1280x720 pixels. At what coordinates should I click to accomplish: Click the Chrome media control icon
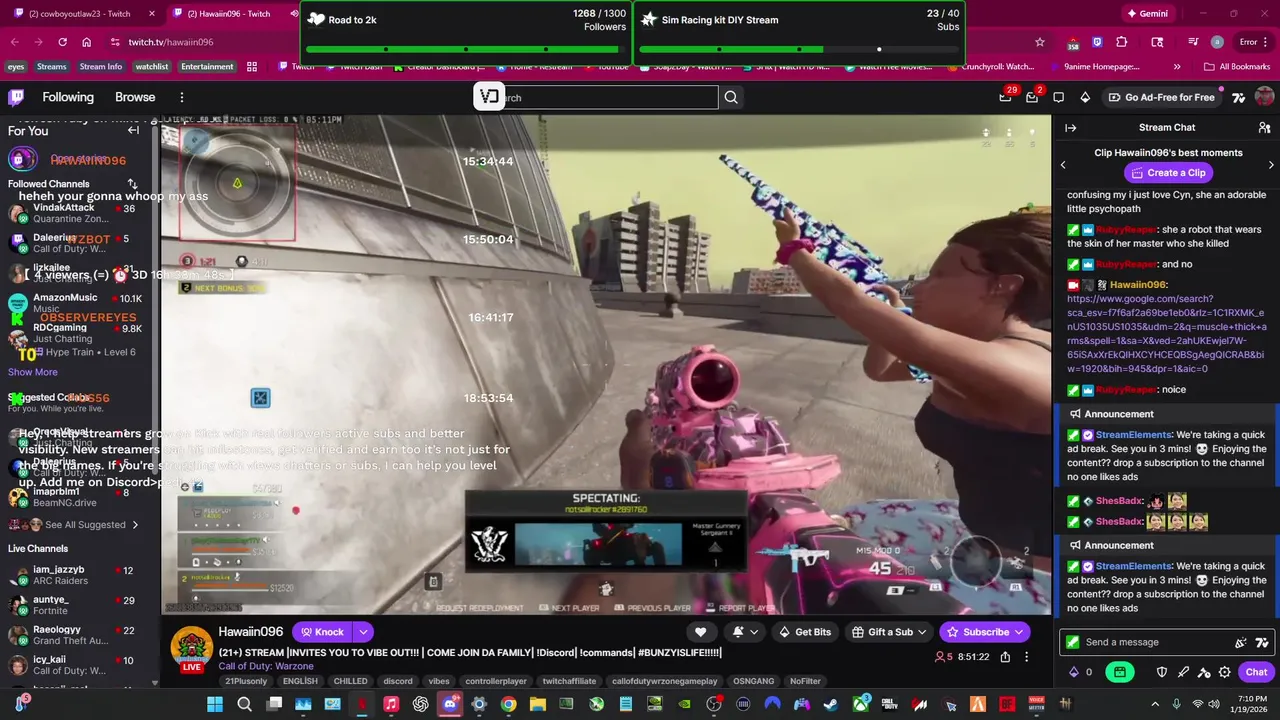[x=1193, y=42]
